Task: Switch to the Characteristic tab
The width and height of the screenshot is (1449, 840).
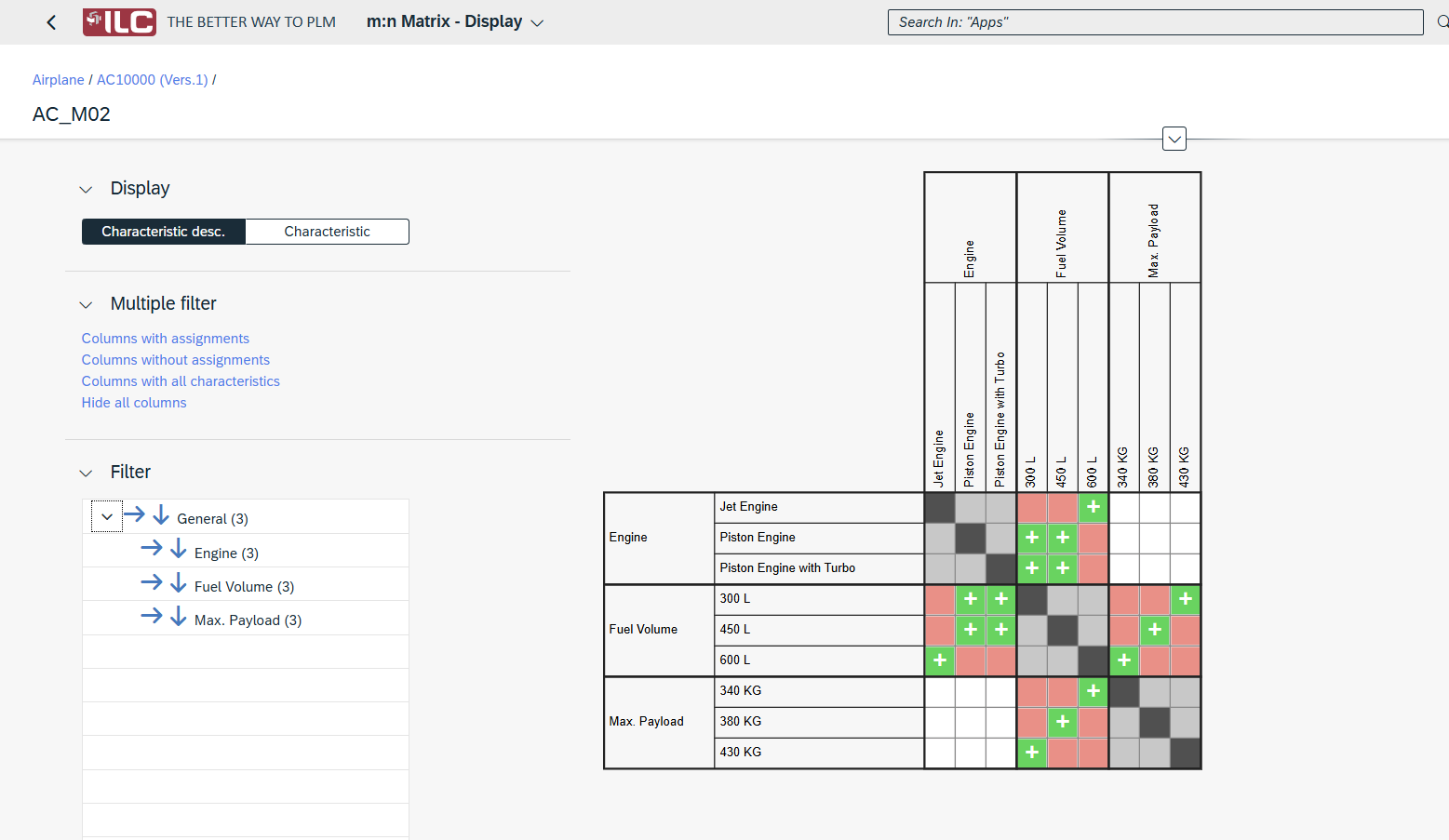Action: point(327,231)
